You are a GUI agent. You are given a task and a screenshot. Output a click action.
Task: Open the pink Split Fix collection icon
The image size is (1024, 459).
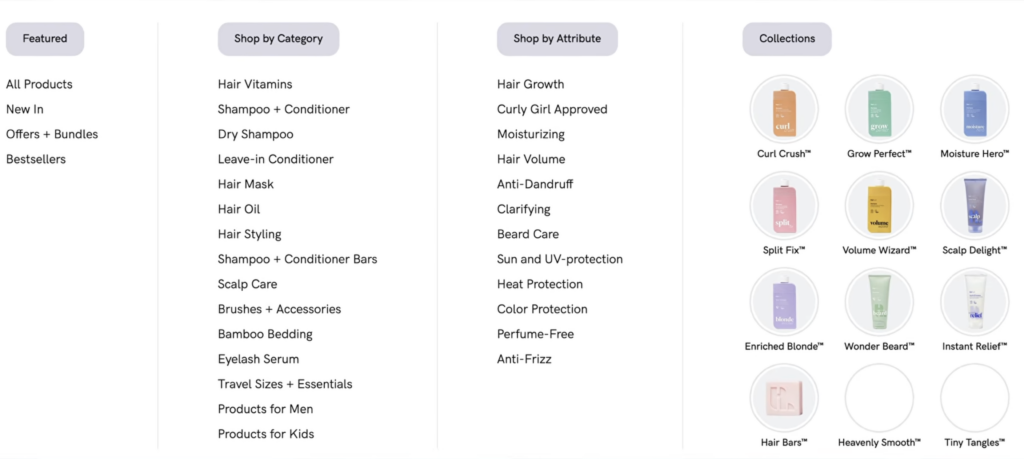click(783, 205)
